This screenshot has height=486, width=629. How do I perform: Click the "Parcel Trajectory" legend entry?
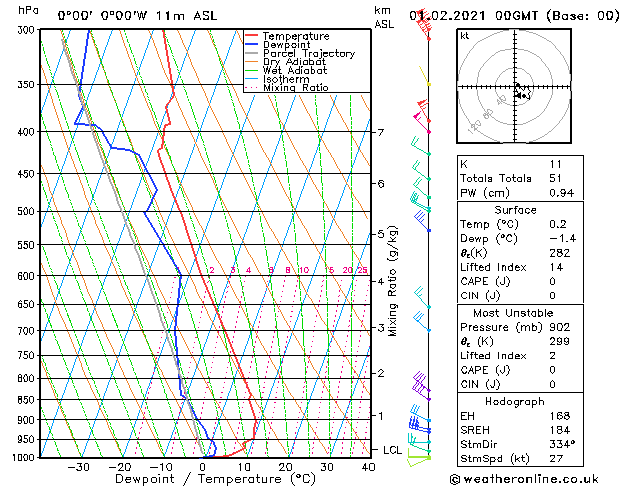pos(309,53)
